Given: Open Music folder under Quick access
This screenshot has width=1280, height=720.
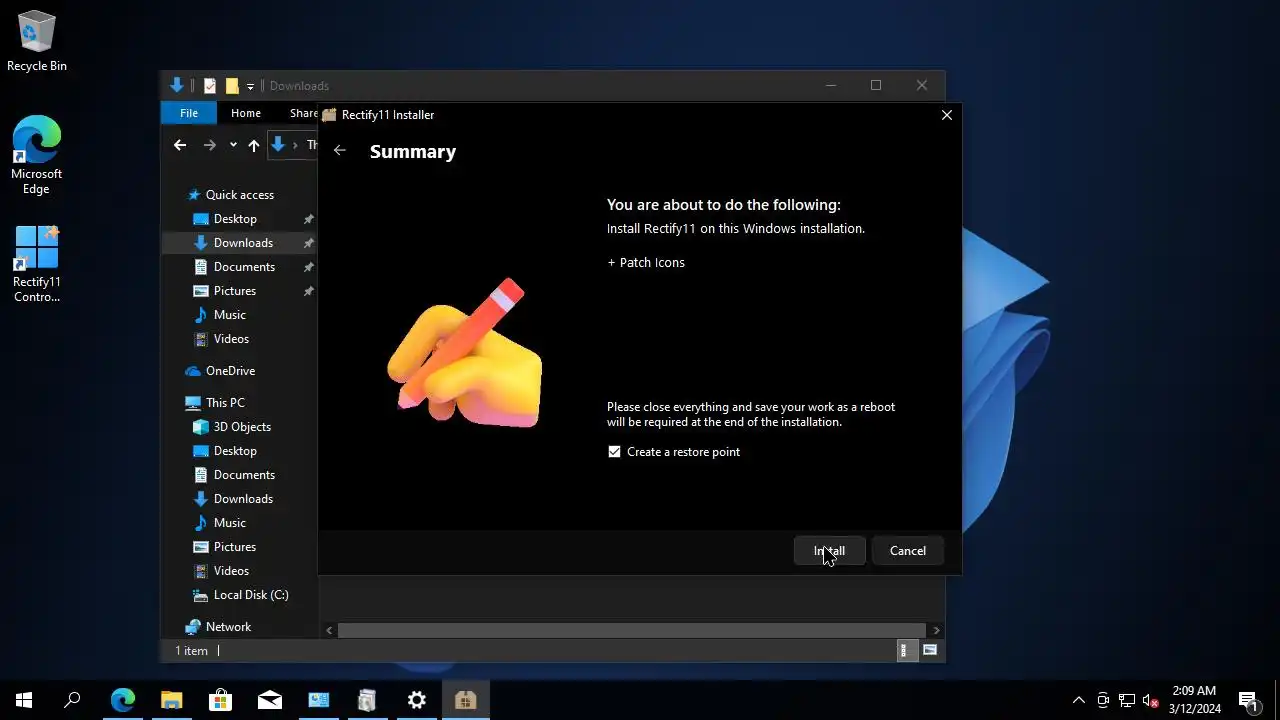Looking at the screenshot, I should [x=229, y=315].
